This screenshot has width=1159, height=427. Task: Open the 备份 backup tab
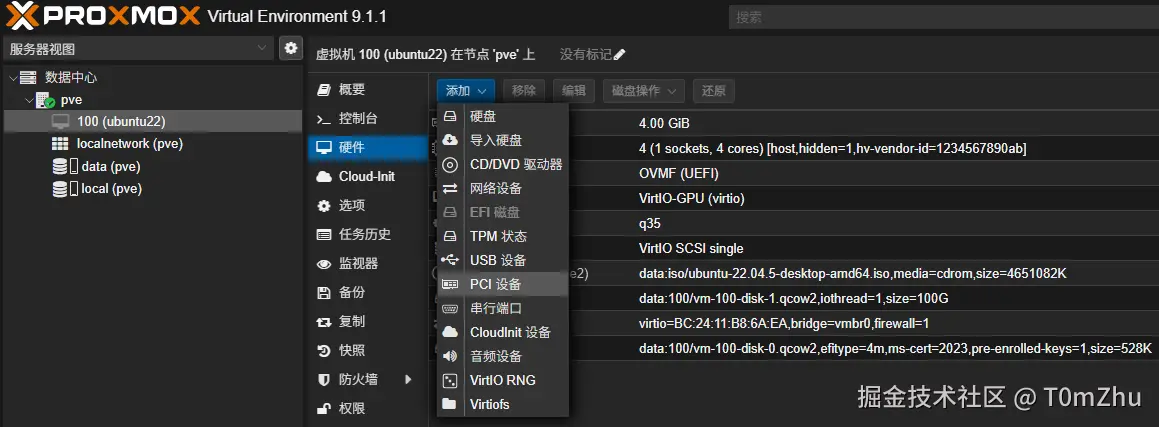[369, 293]
